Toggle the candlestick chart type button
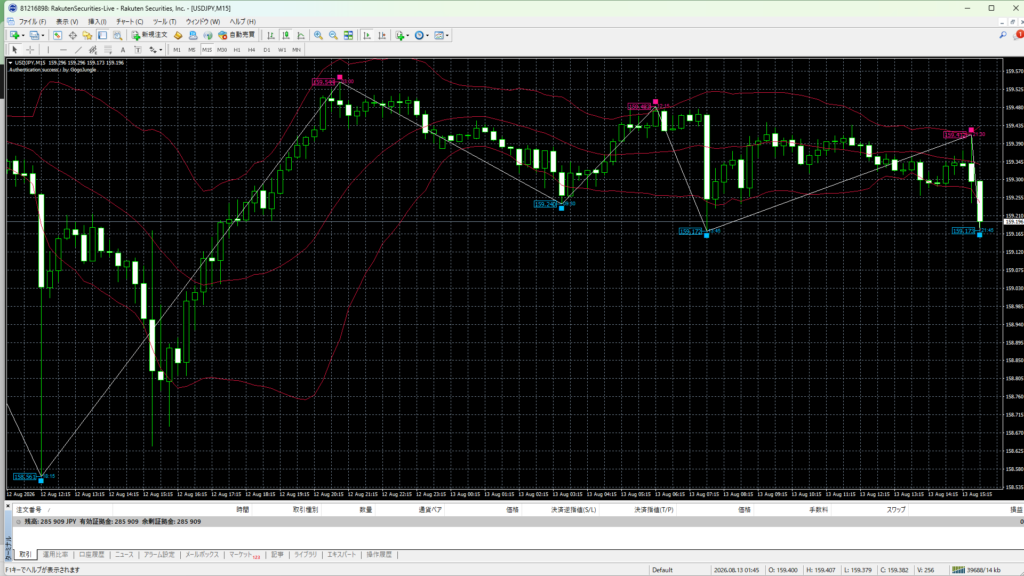Screen dimensions: 1024x576 tap(286, 35)
